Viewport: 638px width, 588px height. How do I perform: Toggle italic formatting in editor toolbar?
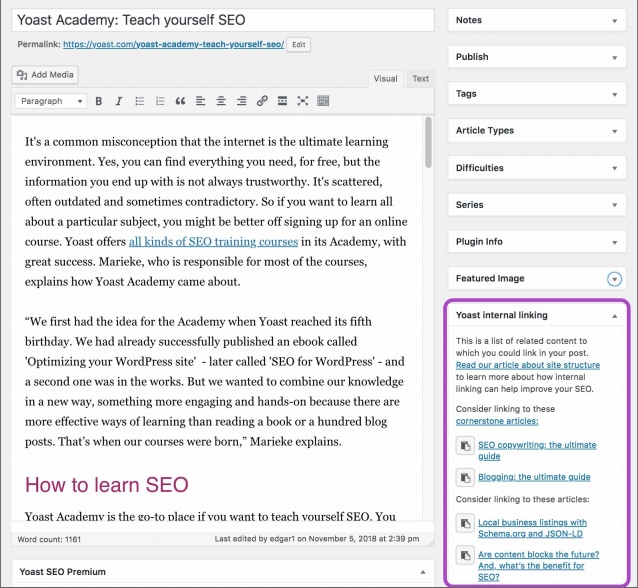point(118,101)
